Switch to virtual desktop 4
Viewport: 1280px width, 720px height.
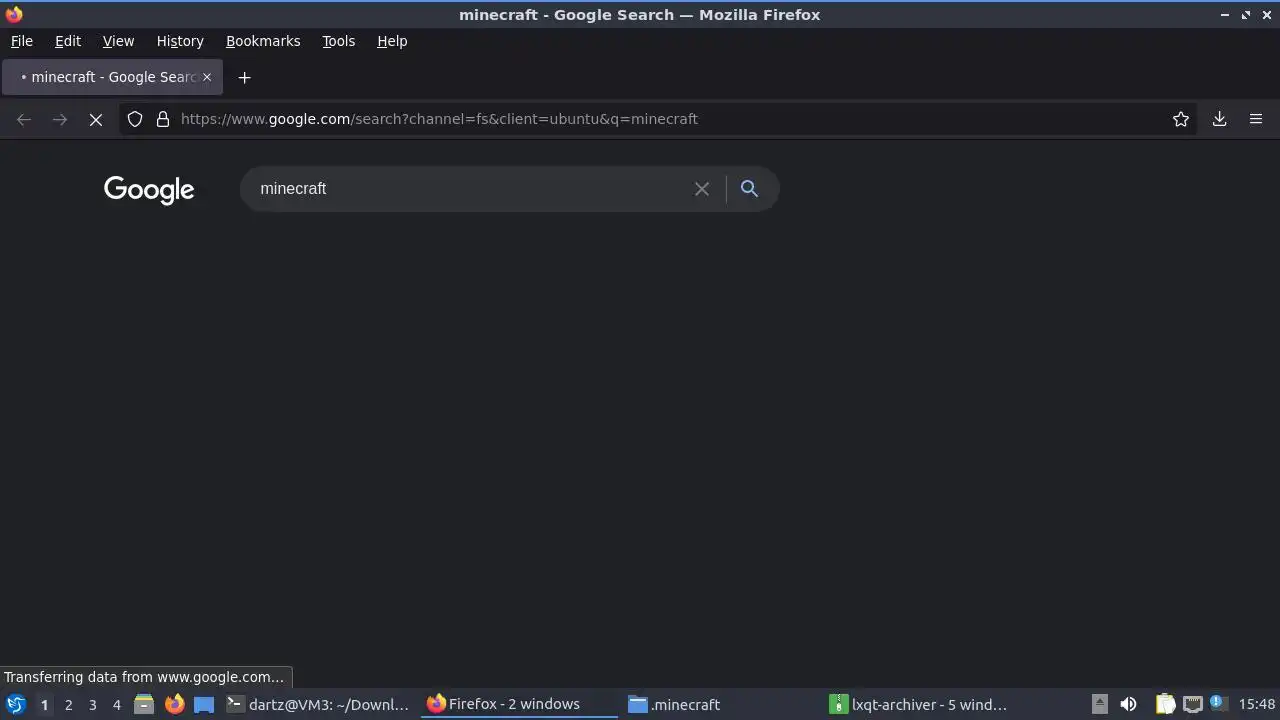coord(116,705)
